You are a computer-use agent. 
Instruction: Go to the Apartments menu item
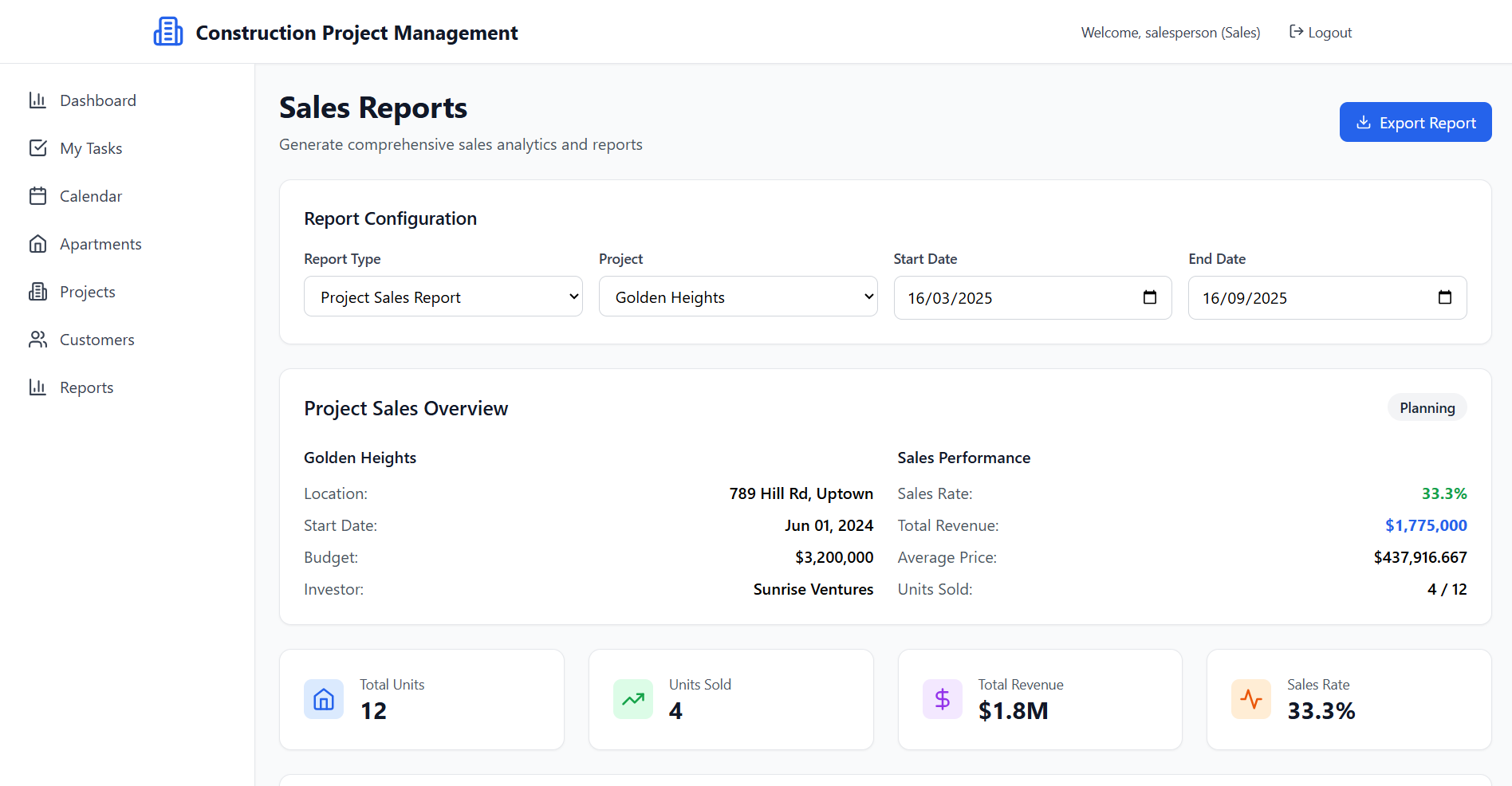tap(100, 244)
